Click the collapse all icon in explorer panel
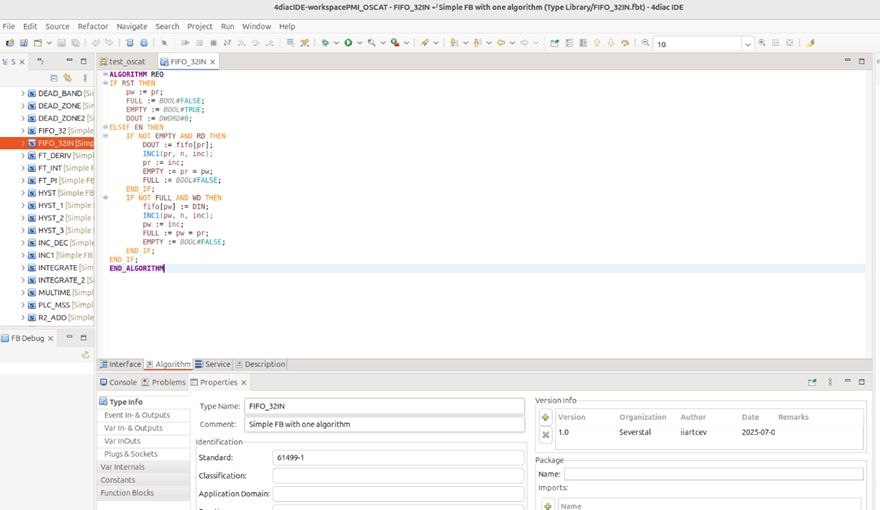The height and width of the screenshot is (510, 880). pyautogui.click(x=54, y=78)
